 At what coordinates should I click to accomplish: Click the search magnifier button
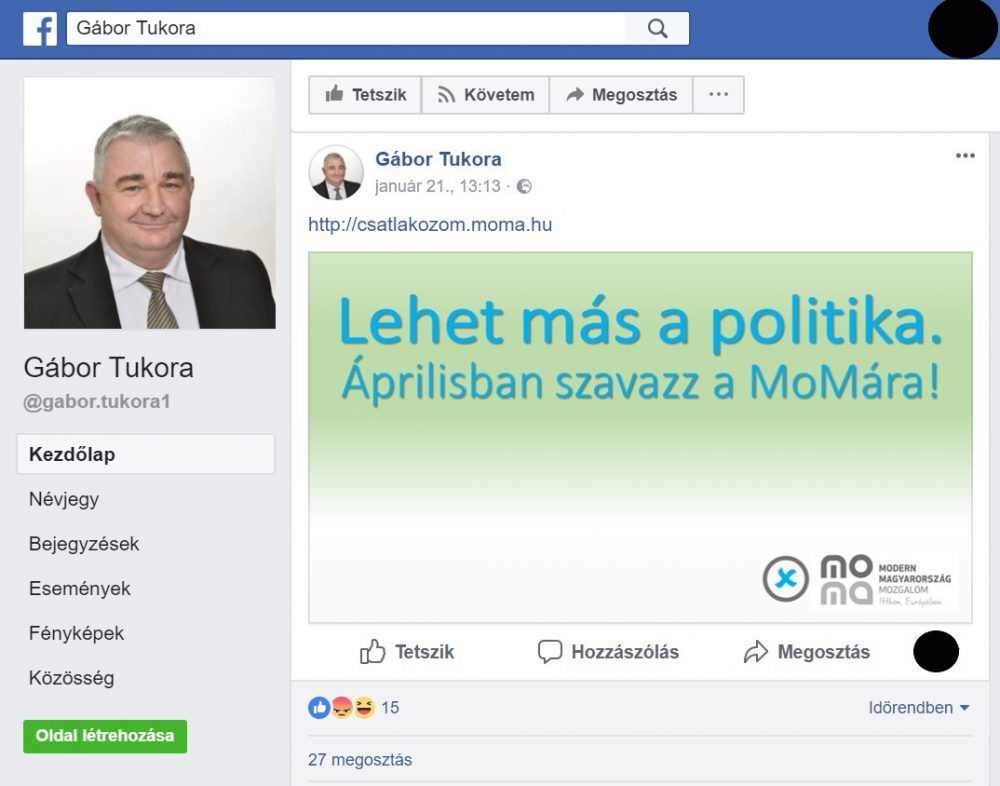(657, 29)
